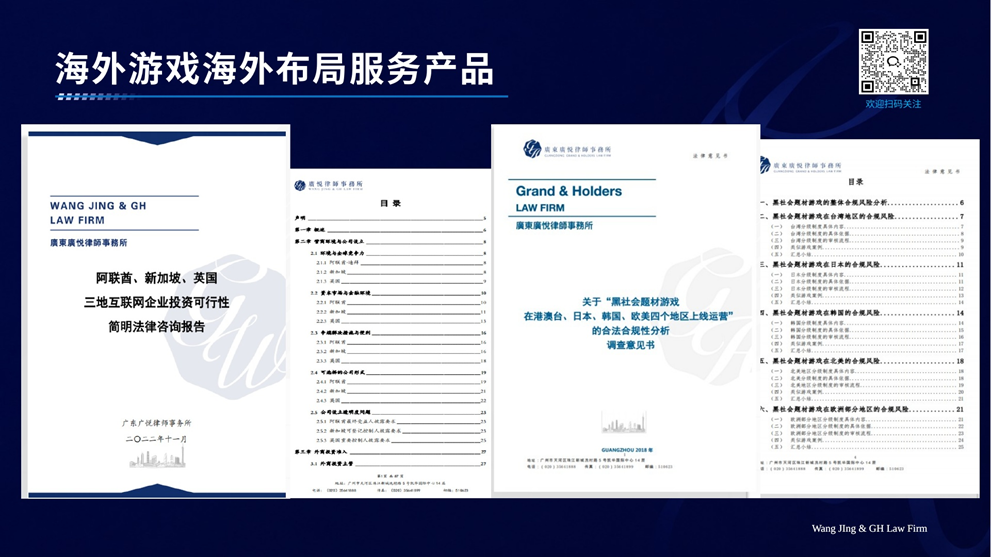Click the '黑社会题材游戏的整体合规风险分析' contents entry
Screen dimensions: 991x557
863,203
